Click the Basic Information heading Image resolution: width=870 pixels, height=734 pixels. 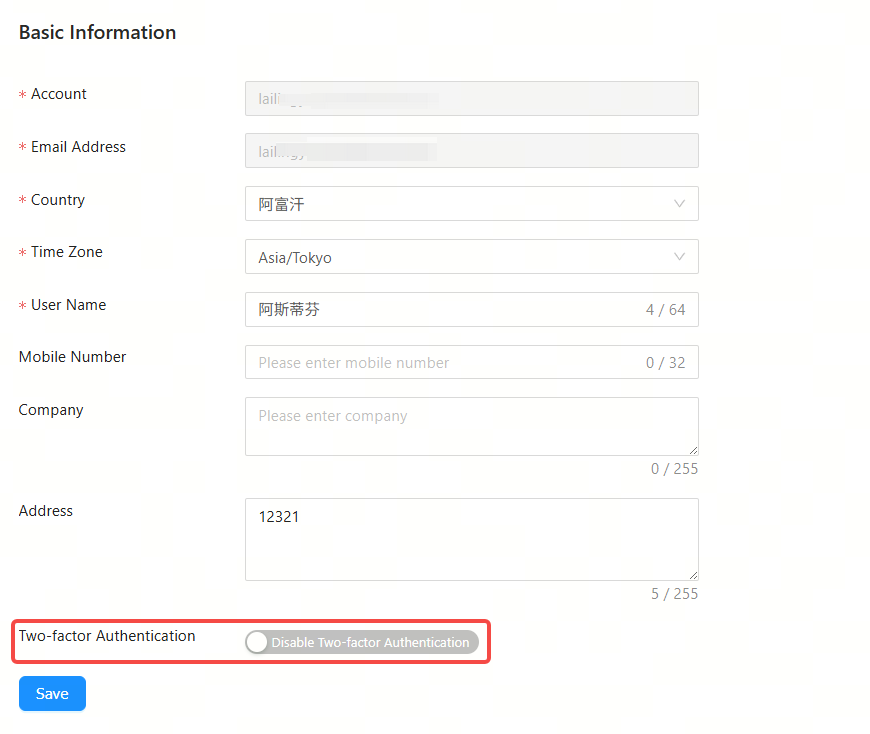97,32
